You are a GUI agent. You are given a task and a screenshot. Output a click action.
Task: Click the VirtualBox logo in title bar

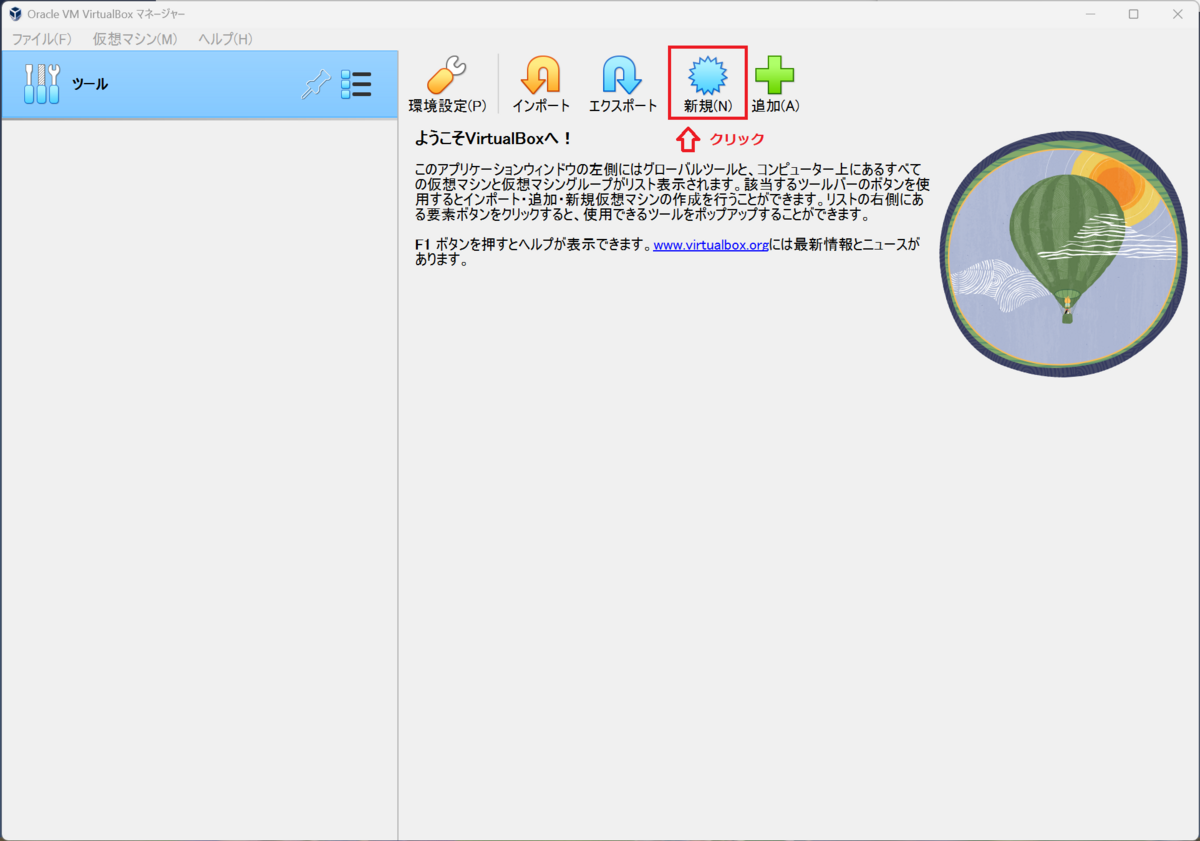tap(15, 14)
